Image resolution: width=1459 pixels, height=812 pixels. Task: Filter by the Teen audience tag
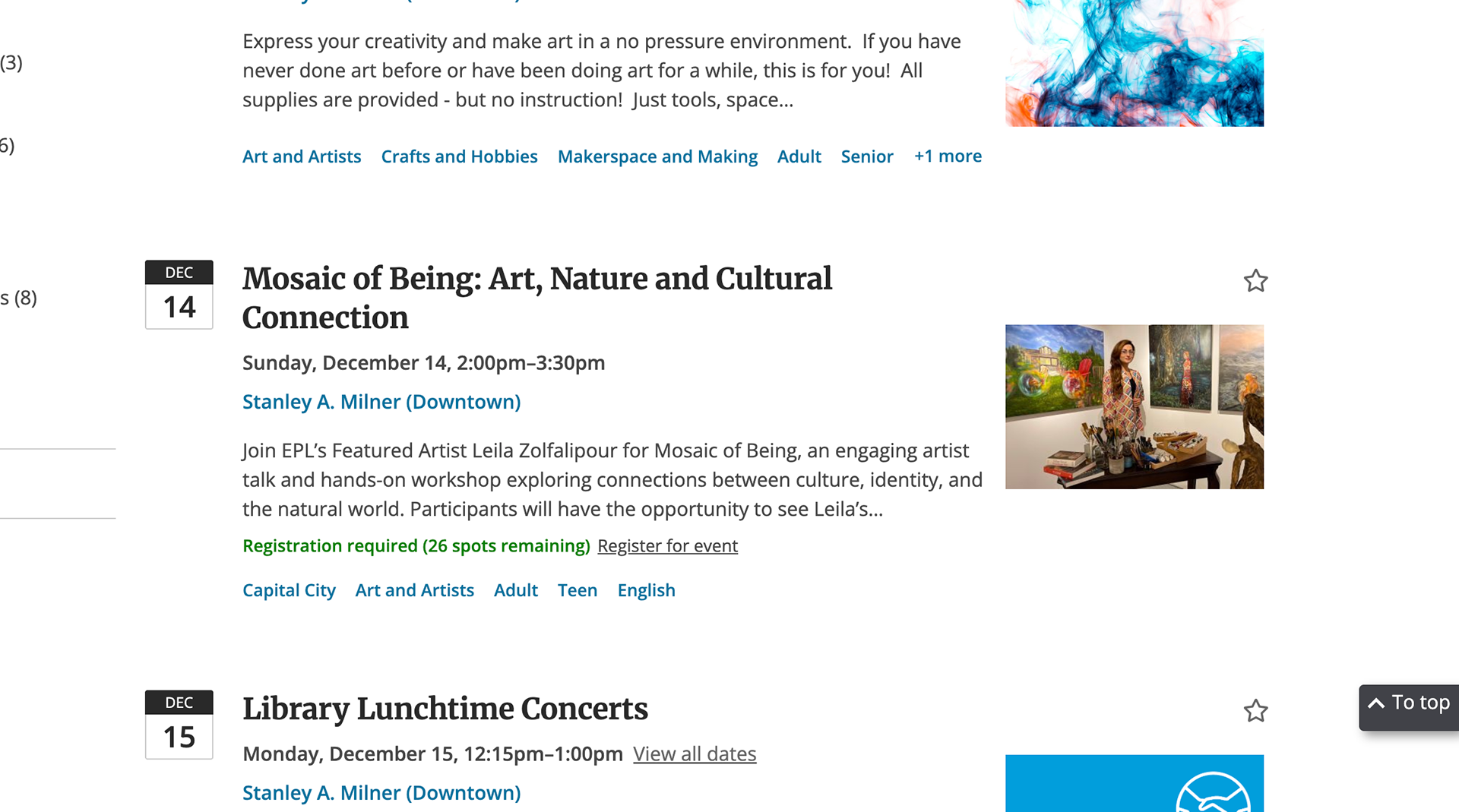[x=577, y=591]
